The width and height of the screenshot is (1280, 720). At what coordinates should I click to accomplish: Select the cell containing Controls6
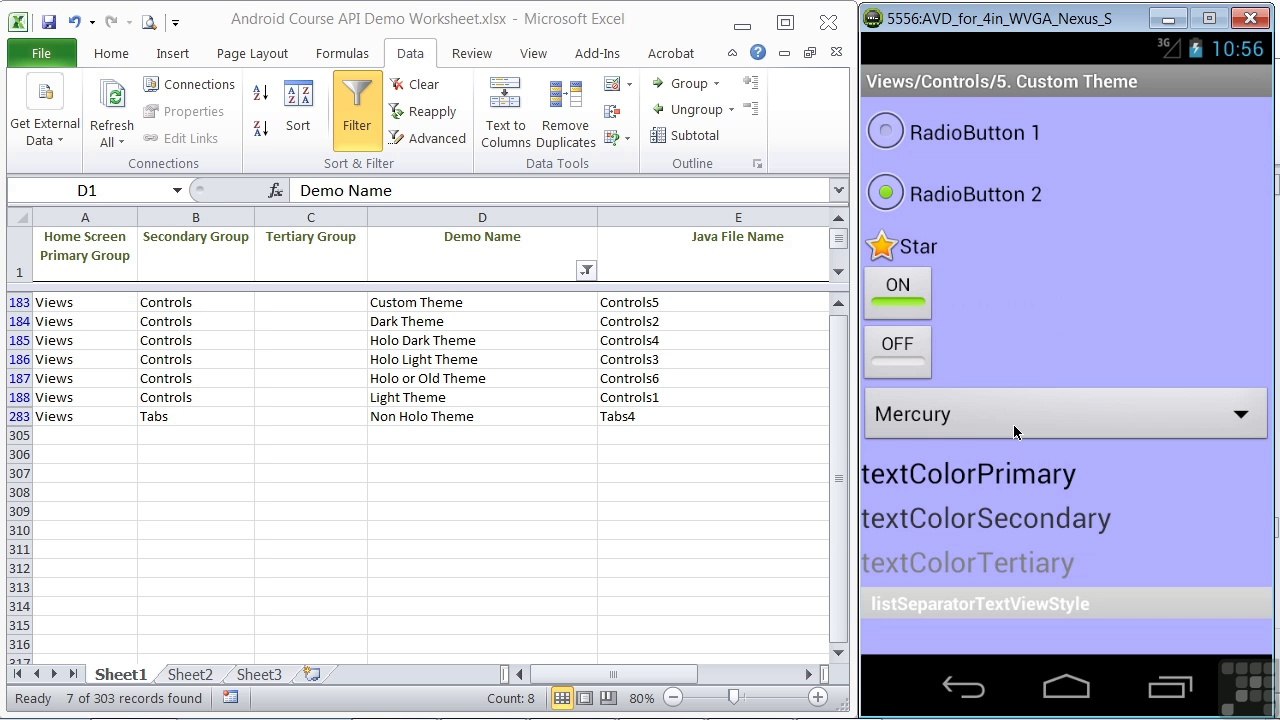tap(712, 378)
